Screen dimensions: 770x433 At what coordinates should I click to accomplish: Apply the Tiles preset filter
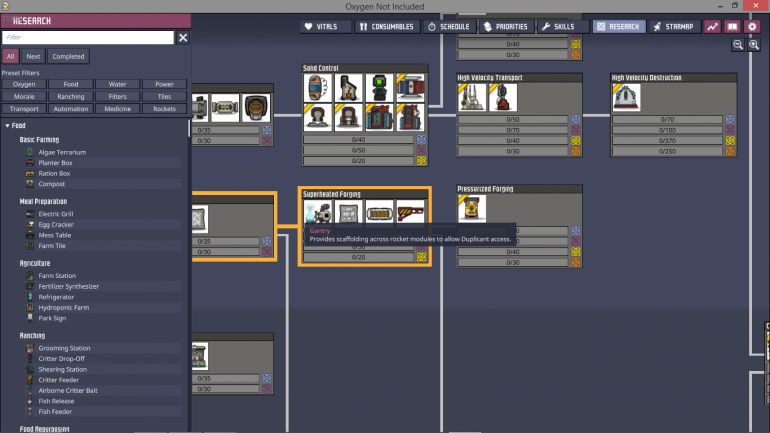(x=165, y=96)
